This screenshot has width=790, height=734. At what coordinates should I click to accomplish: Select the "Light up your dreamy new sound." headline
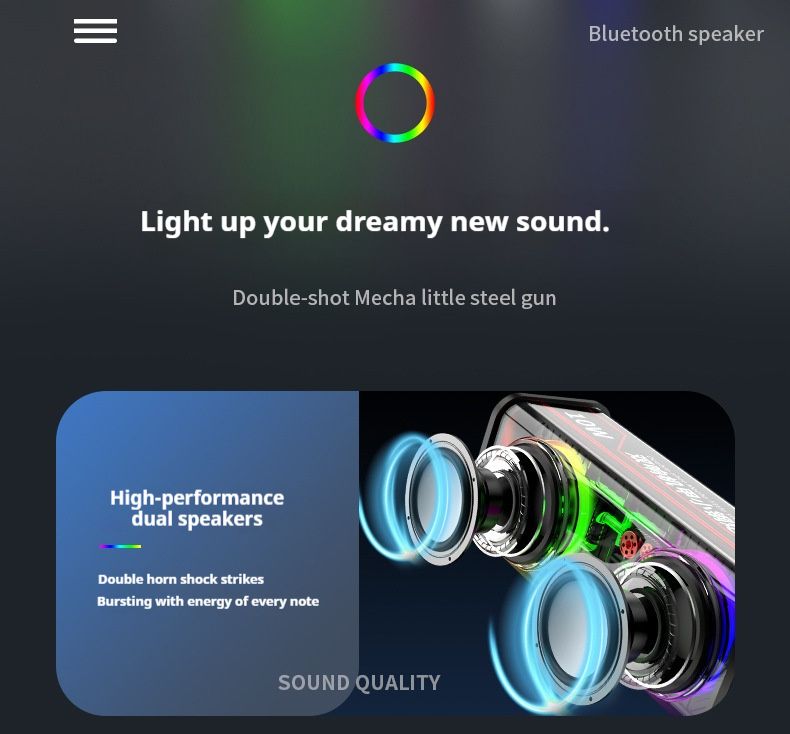click(x=375, y=222)
